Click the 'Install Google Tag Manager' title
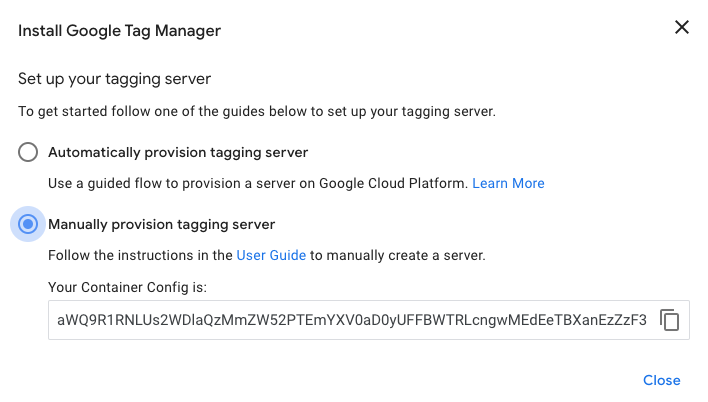 (120, 31)
